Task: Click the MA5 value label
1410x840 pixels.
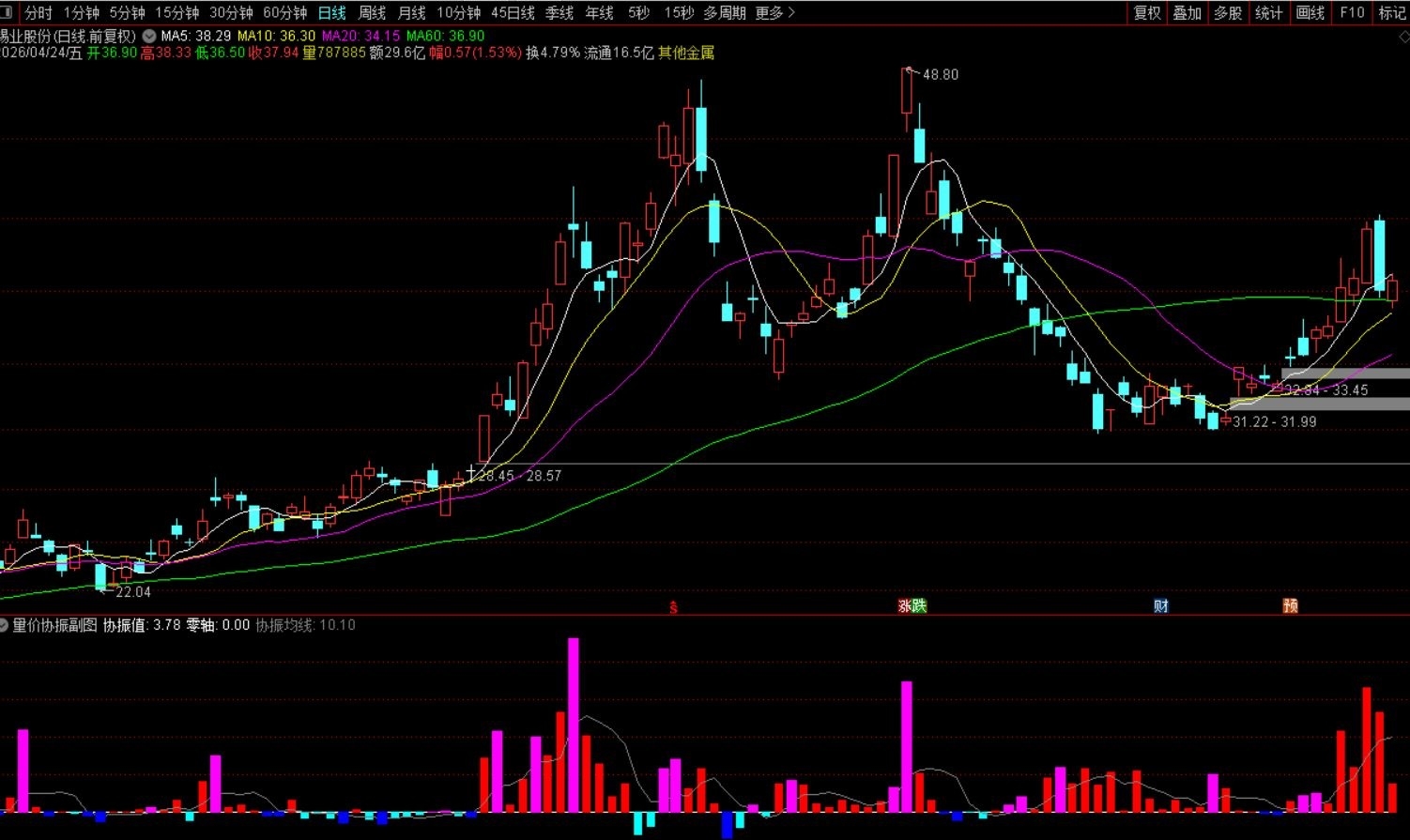Action: coord(196,36)
